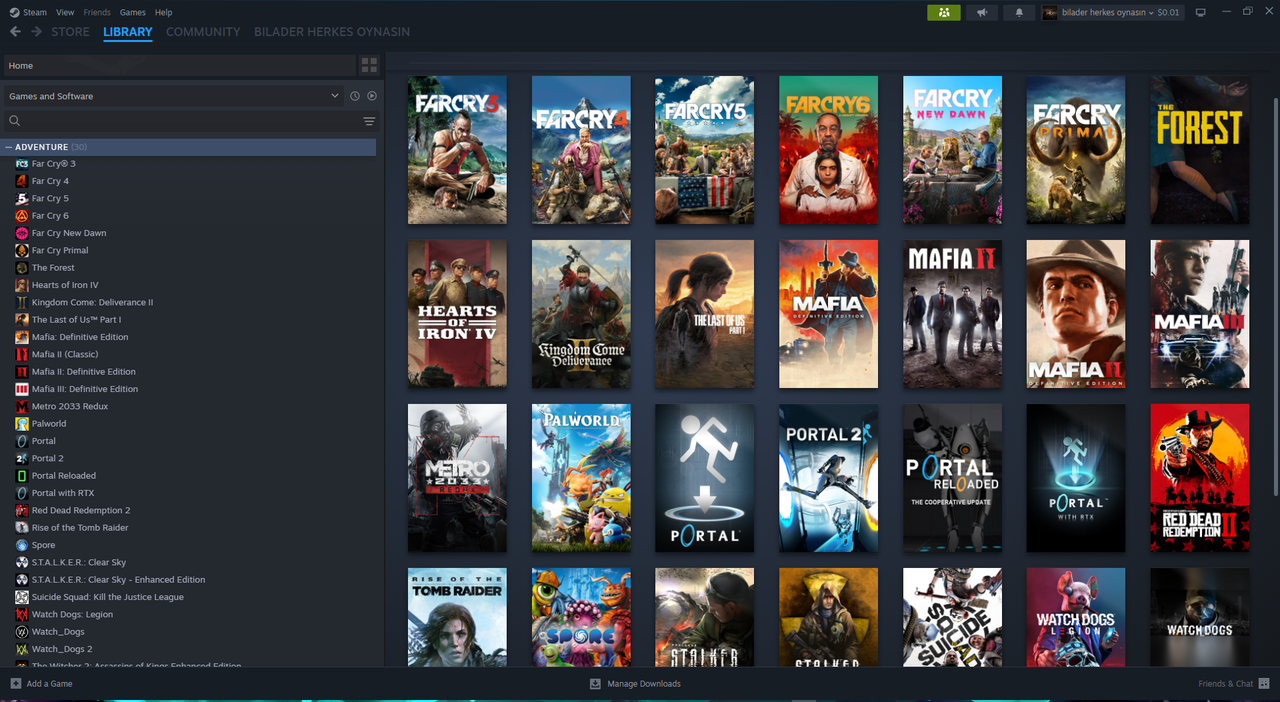Click the Home button
The width and height of the screenshot is (1280, 702).
[x=180, y=65]
